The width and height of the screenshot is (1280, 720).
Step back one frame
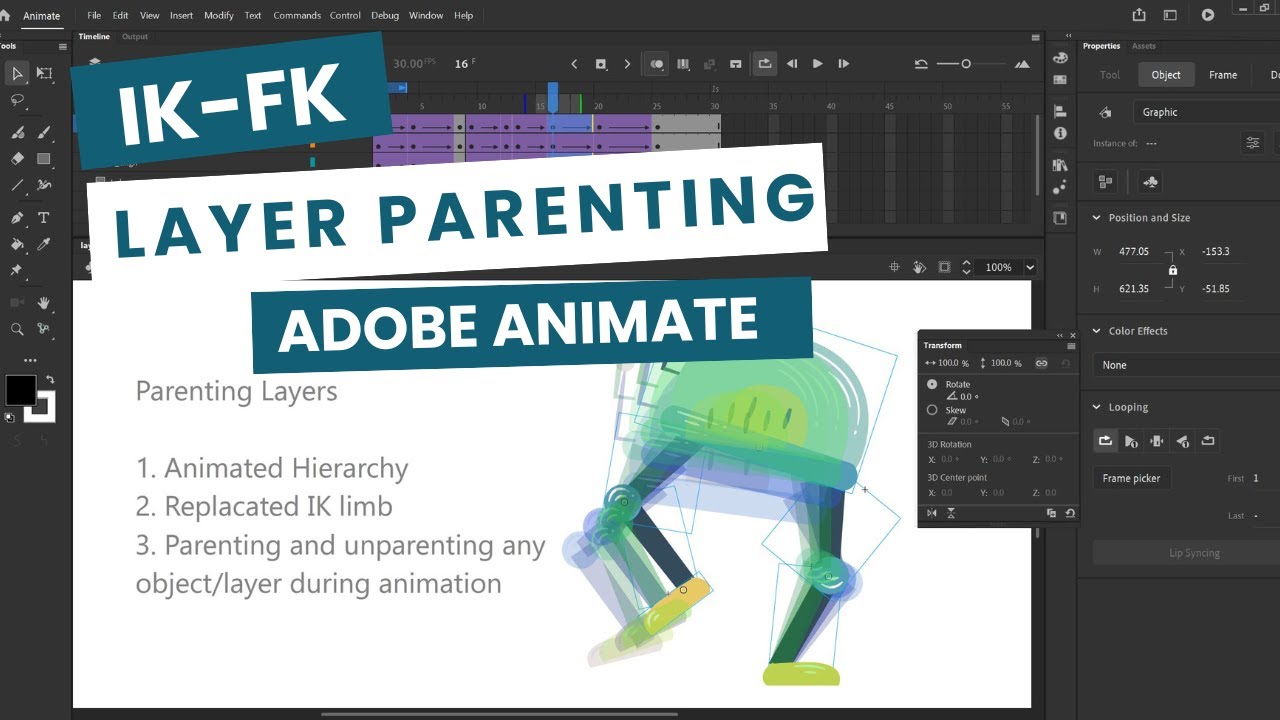pos(792,64)
